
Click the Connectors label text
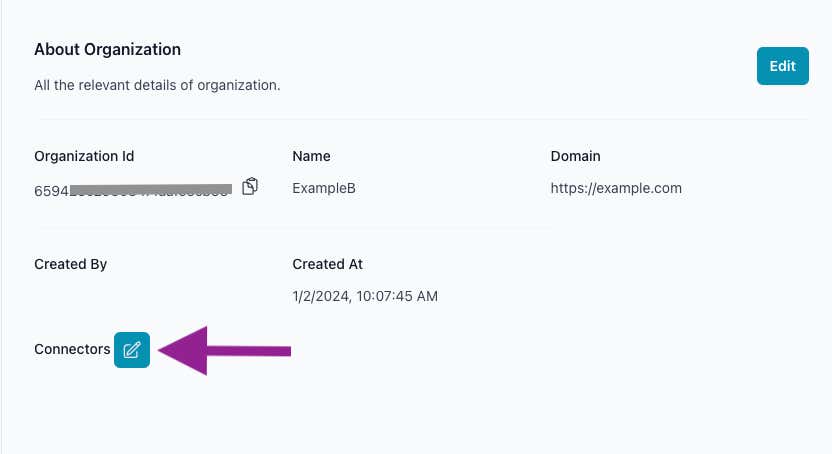point(72,349)
